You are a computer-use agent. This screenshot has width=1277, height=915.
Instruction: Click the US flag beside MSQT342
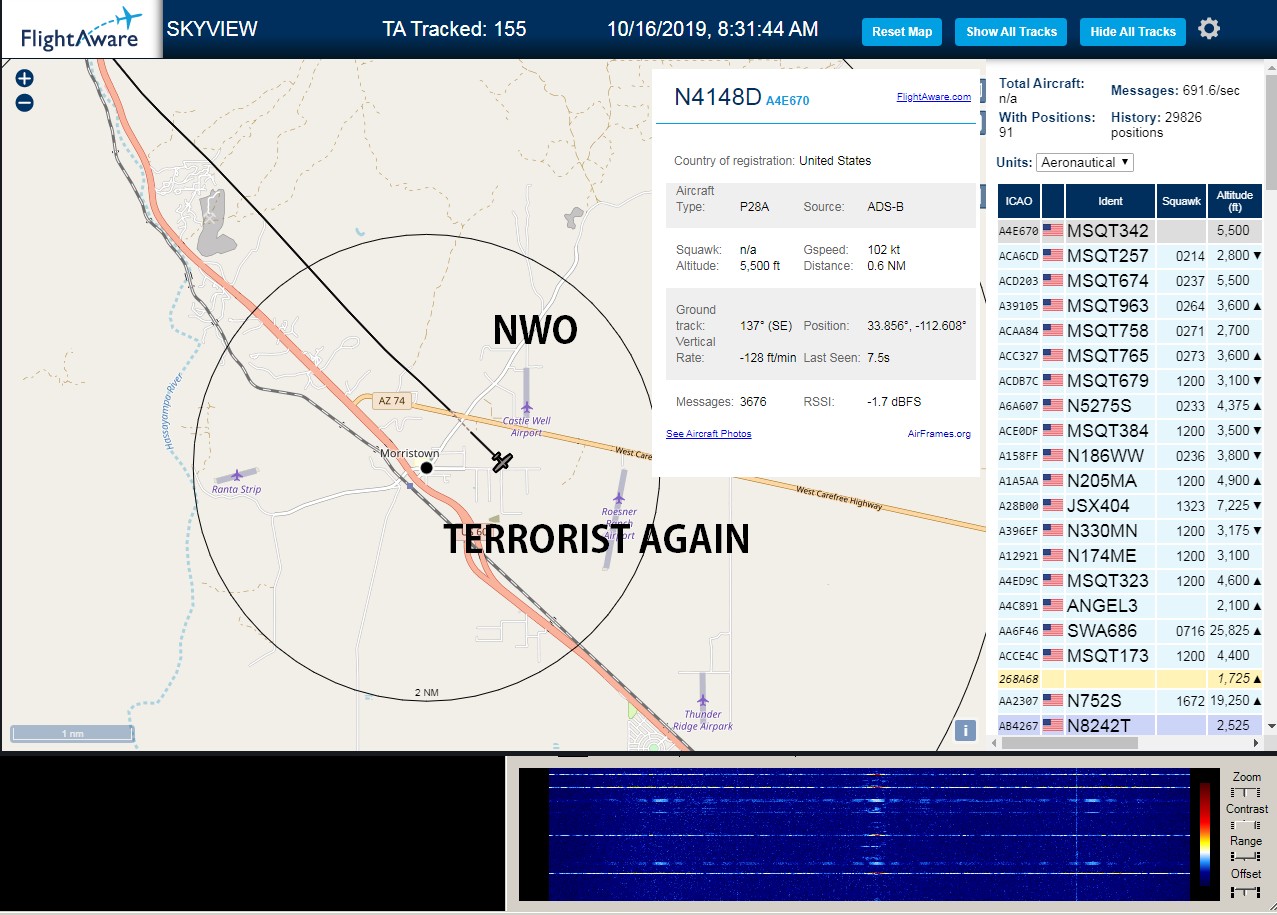click(x=1053, y=231)
